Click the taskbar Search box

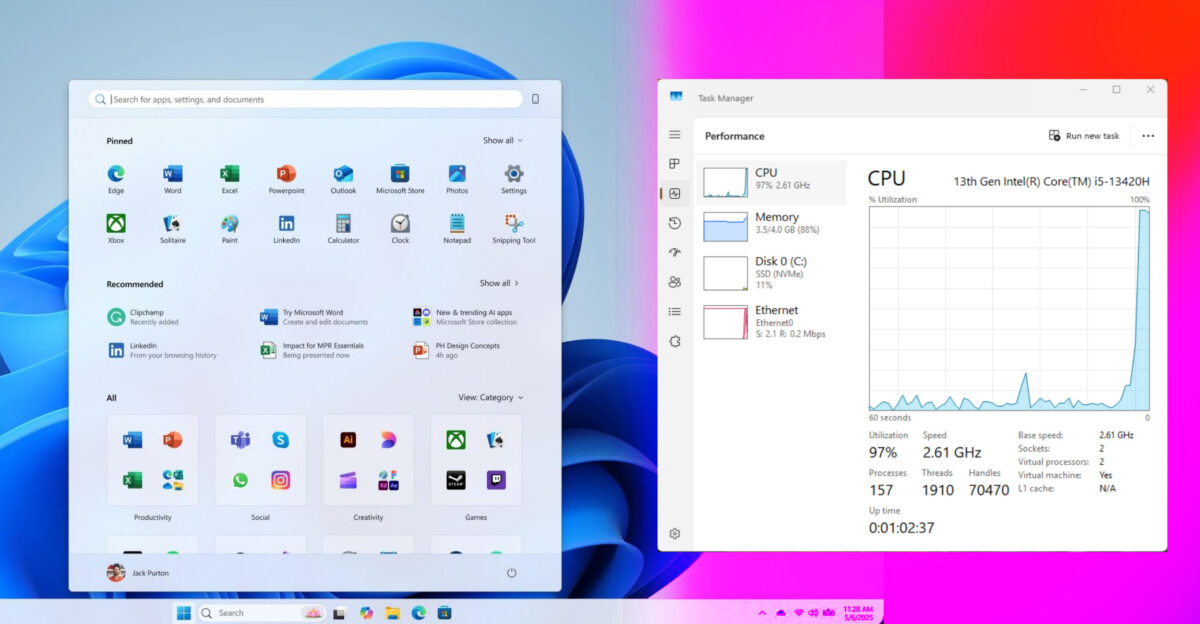261,613
